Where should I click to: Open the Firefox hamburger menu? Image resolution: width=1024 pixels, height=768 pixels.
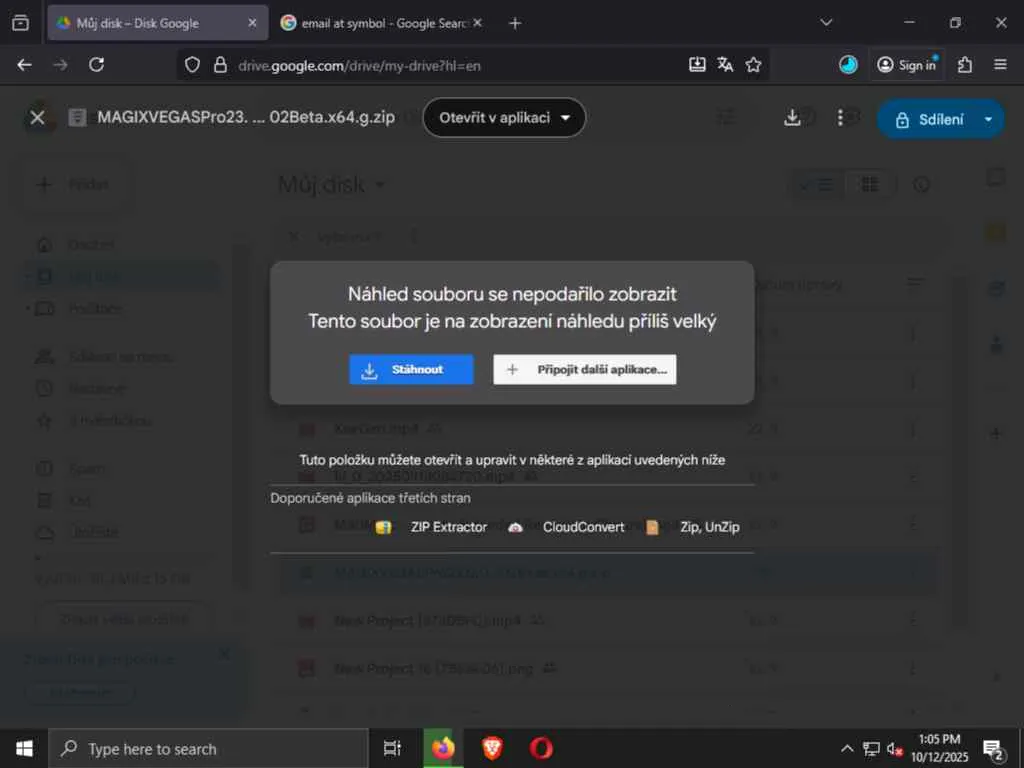[1000, 65]
